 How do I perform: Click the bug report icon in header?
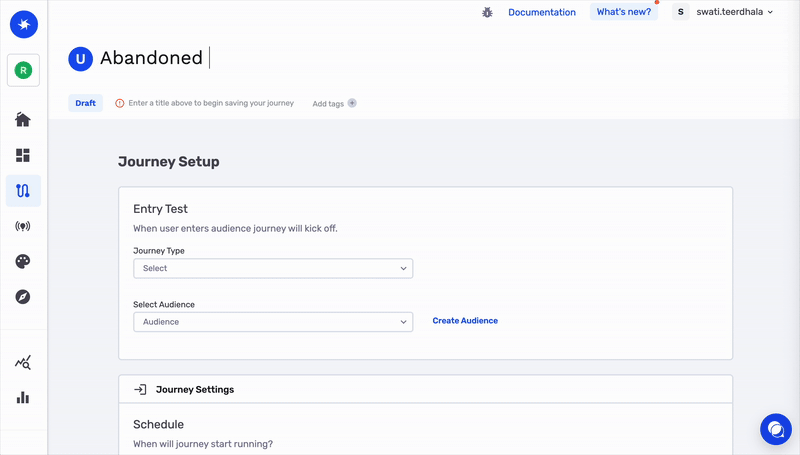coord(487,13)
